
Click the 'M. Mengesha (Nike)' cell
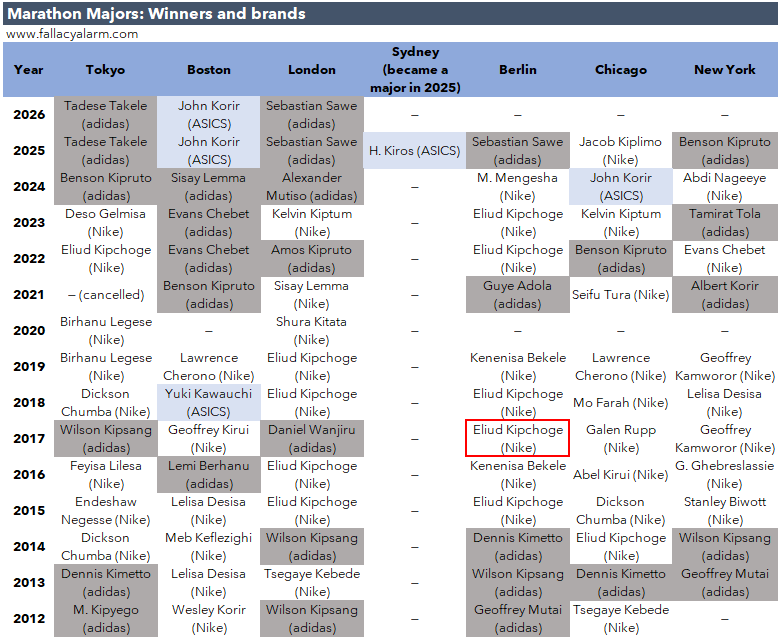coord(518,186)
